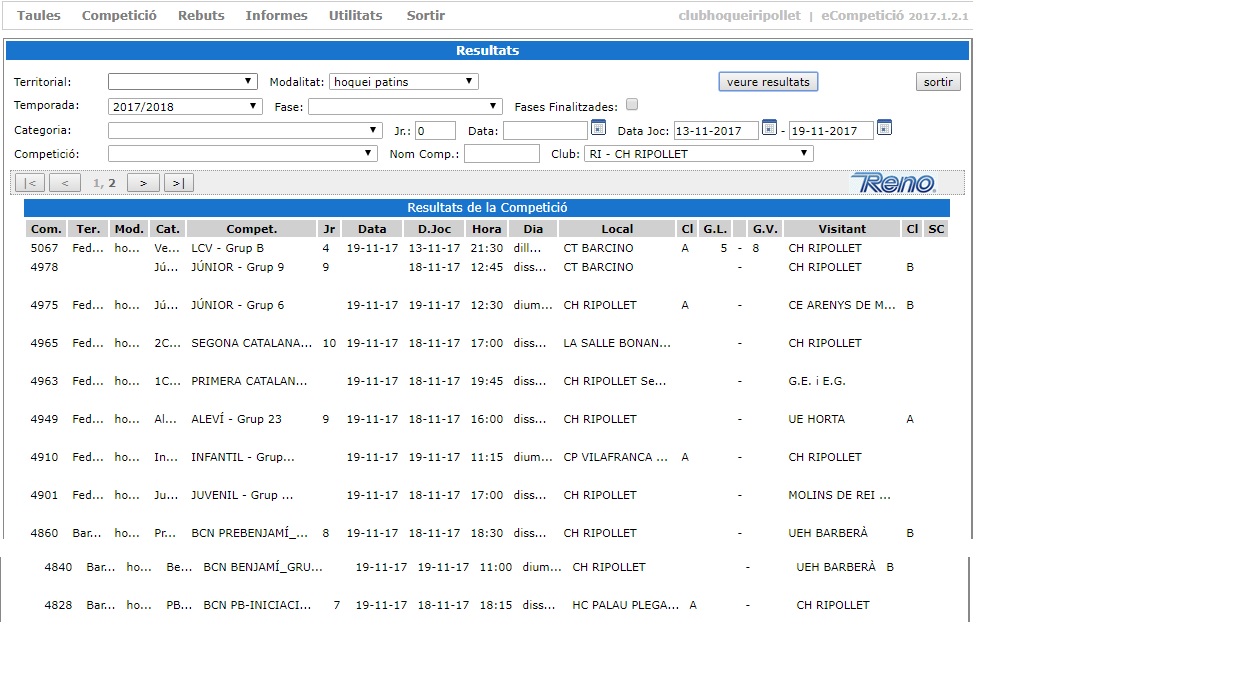Click CE ARENYS DE M visitor cell
The width and height of the screenshot is (1239, 697).
coord(842,305)
